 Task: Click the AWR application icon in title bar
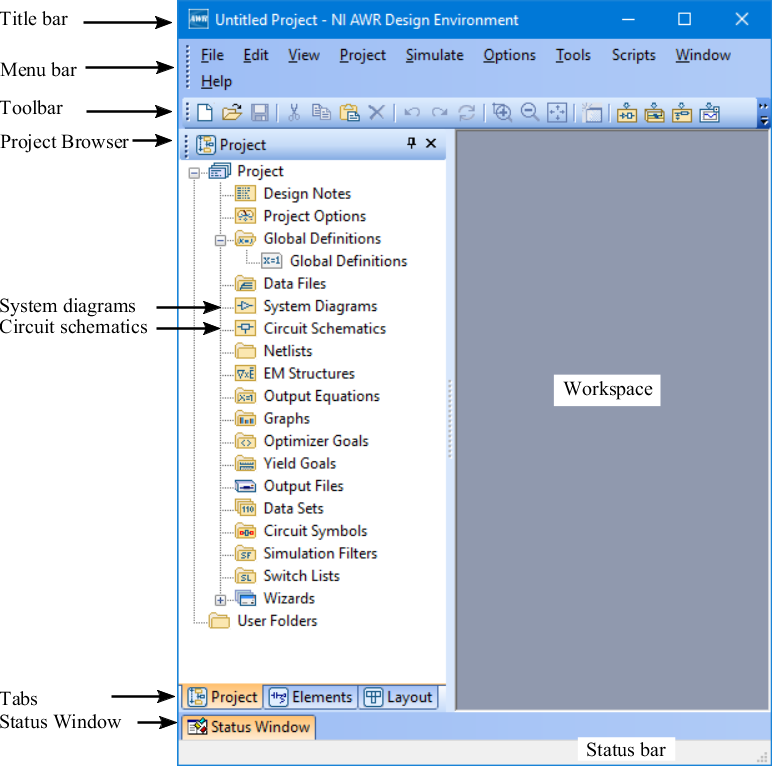click(198, 20)
